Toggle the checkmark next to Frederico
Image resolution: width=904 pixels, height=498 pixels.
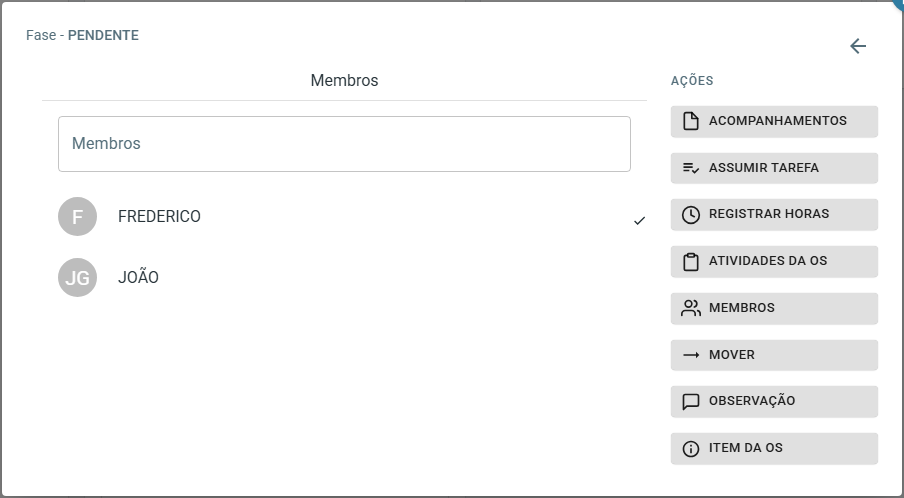pos(639,220)
